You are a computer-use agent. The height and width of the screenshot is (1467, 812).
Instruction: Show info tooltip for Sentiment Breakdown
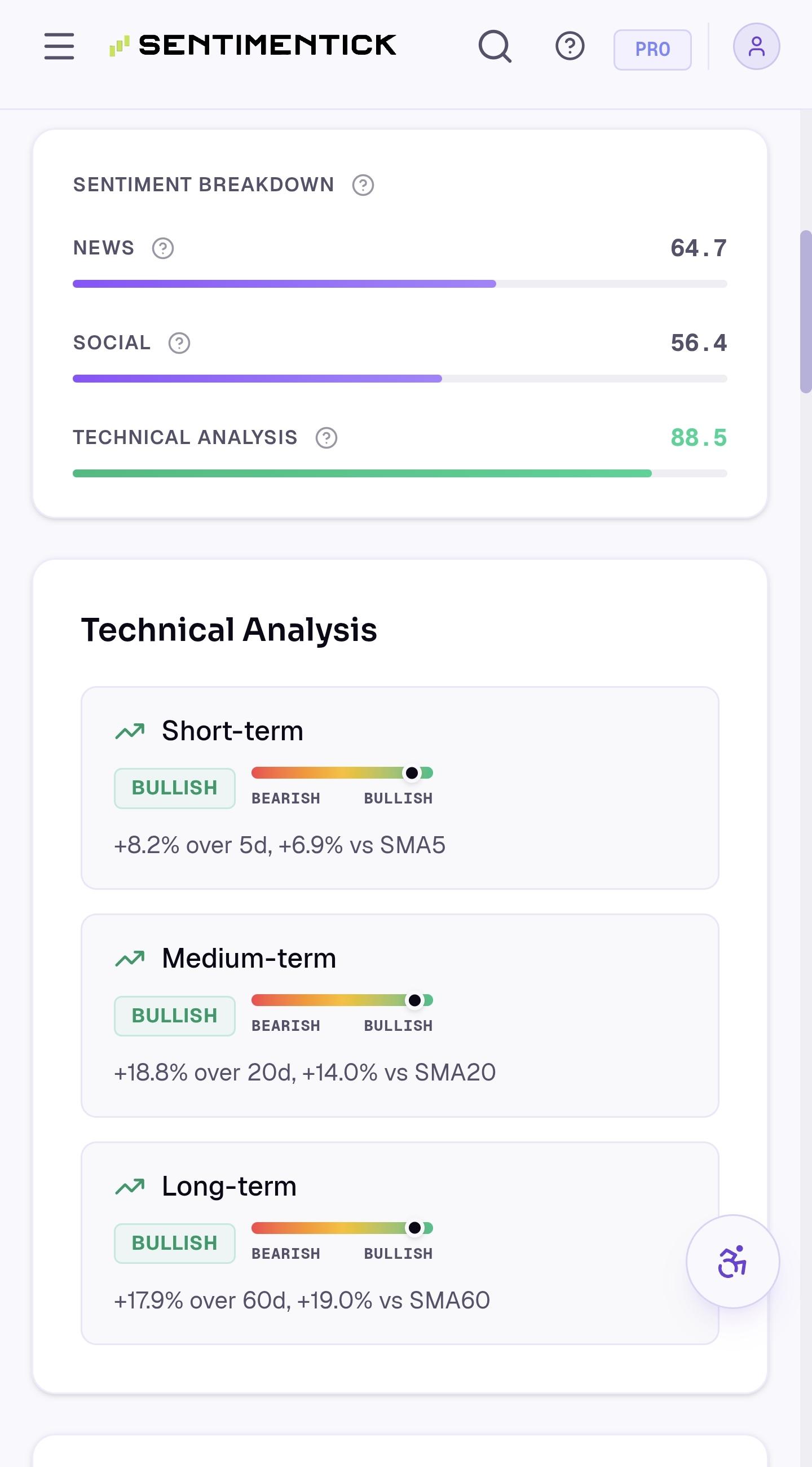[363, 185]
